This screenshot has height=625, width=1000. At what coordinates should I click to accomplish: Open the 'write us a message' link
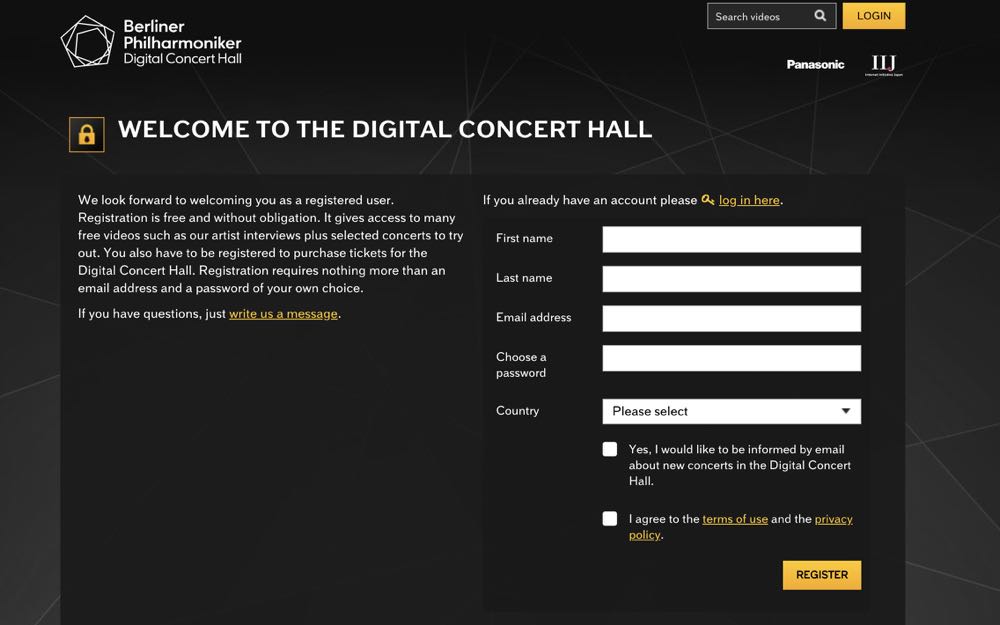coord(283,314)
